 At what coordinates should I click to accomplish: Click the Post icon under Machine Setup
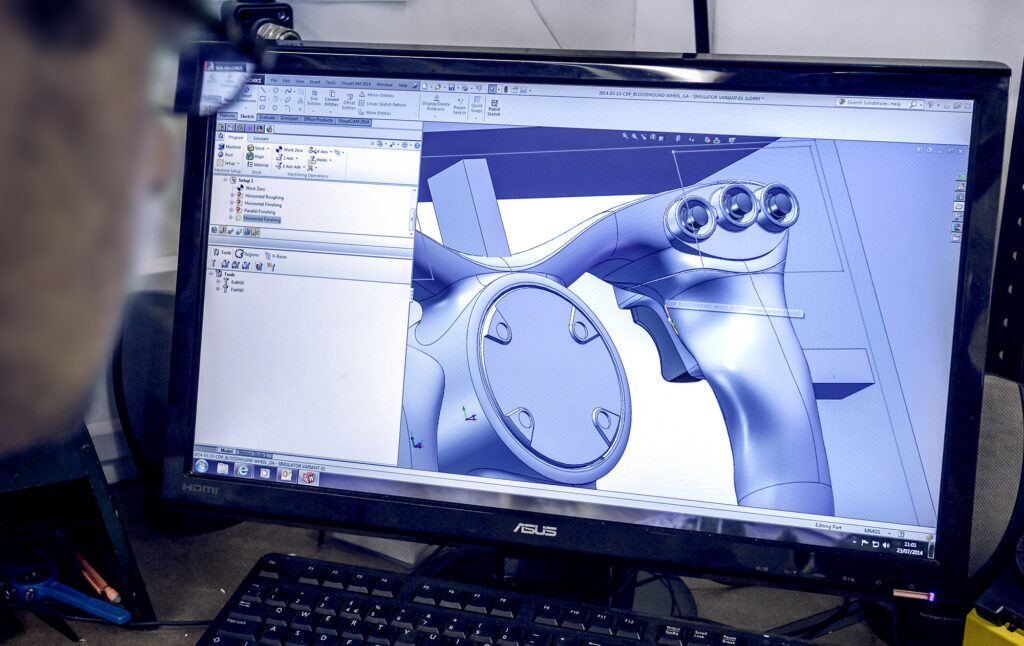click(221, 155)
